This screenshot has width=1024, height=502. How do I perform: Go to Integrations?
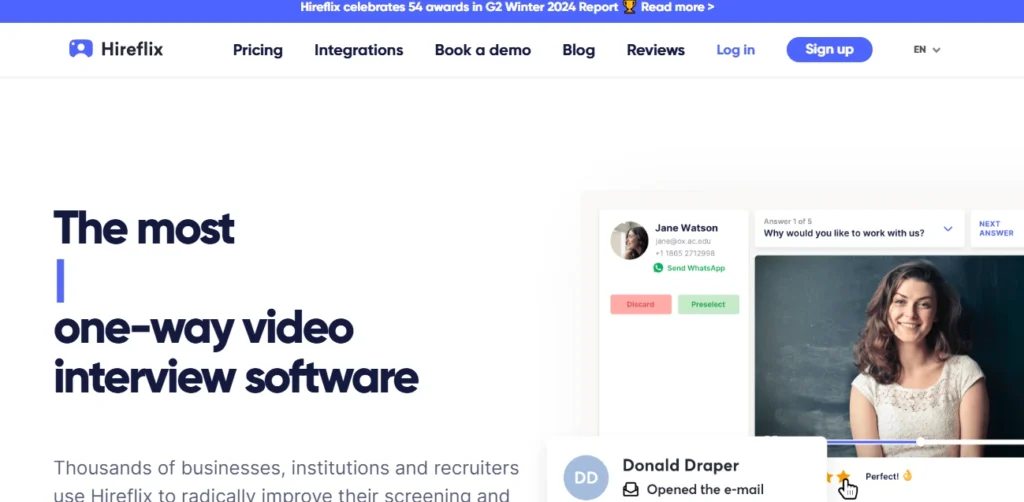click(359, 50)
